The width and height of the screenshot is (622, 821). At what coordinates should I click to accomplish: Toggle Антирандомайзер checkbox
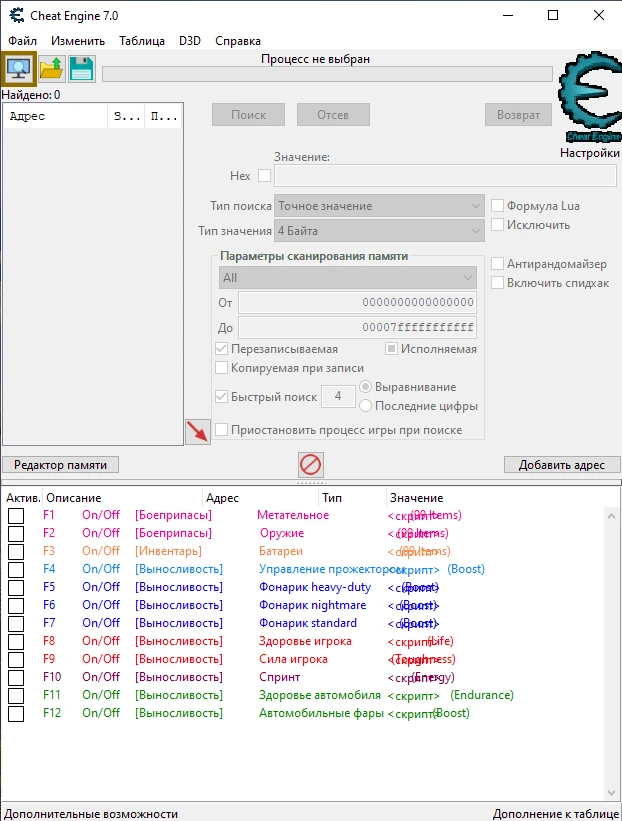[497, 264]
